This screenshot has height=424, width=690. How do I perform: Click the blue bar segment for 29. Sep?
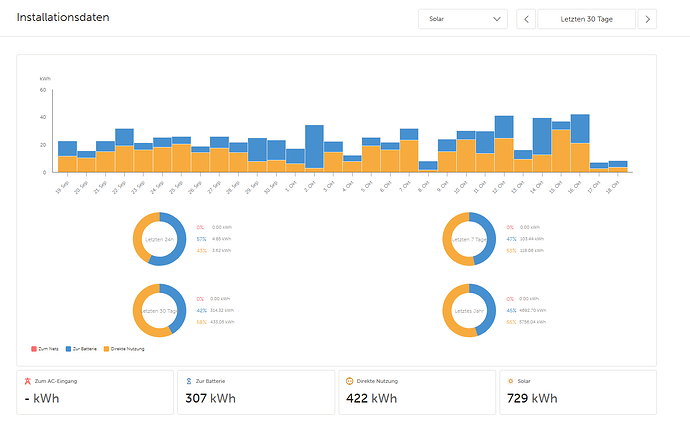click(257, 150)
